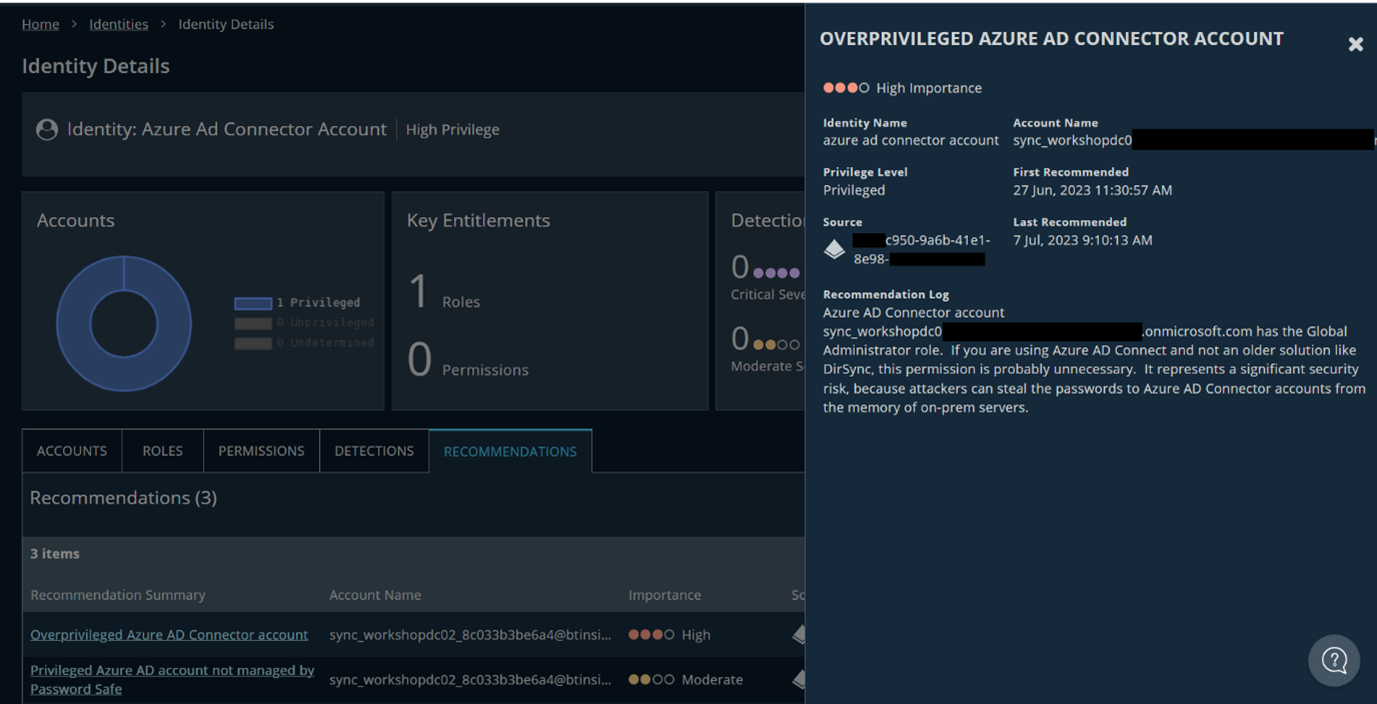Screen dimensions: 1377x704
Task: Switch to the Accounts tab
Action: 72,451
